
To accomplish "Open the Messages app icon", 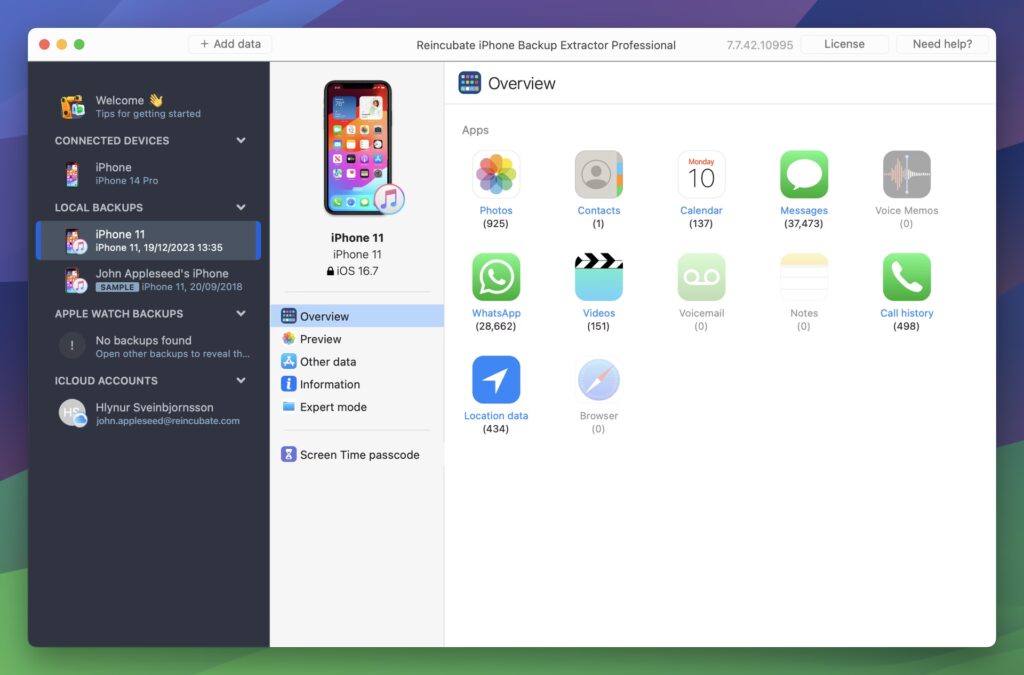I will 804,175.
